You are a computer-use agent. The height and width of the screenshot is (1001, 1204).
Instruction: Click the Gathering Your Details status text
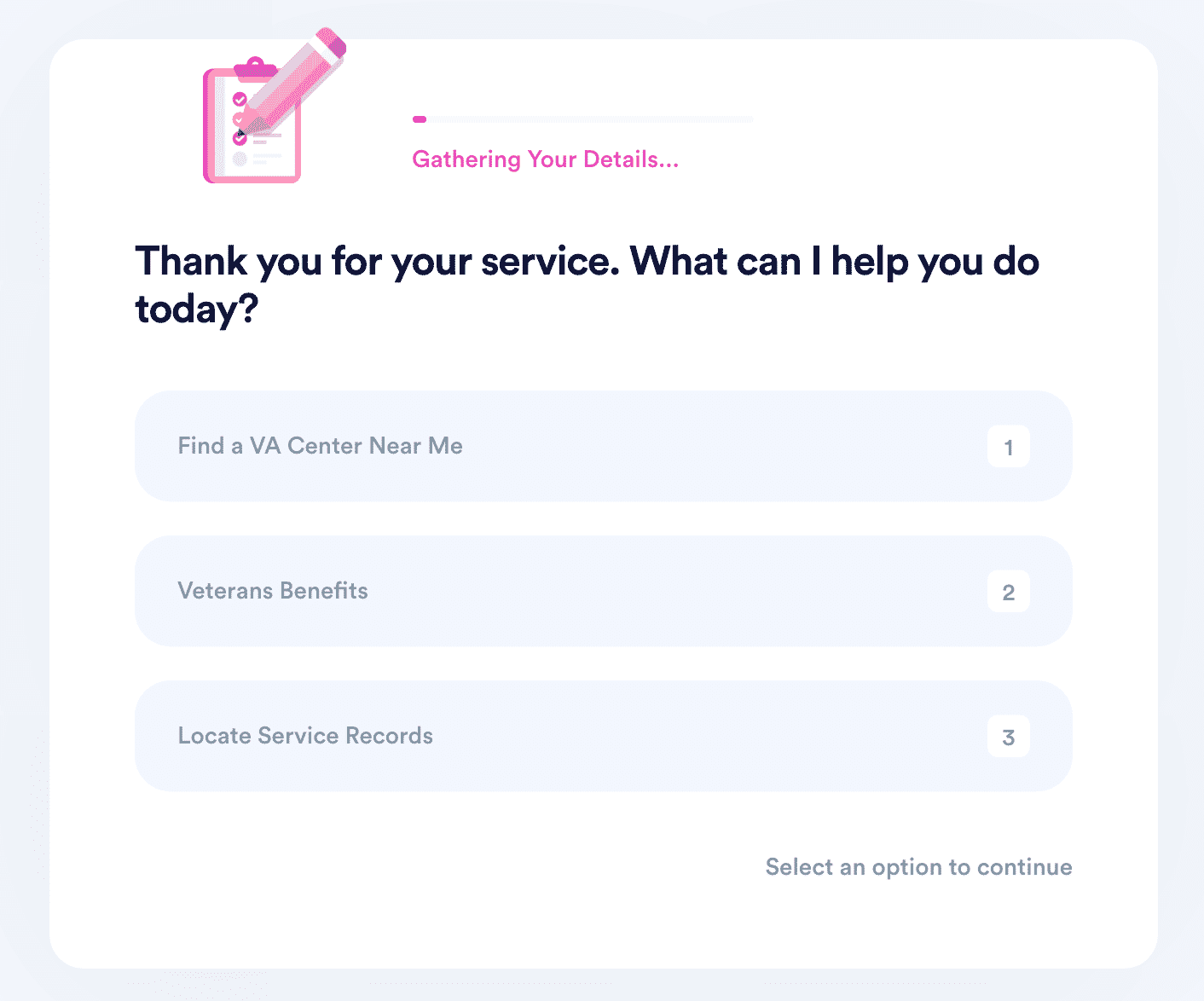tap(545, 159)
